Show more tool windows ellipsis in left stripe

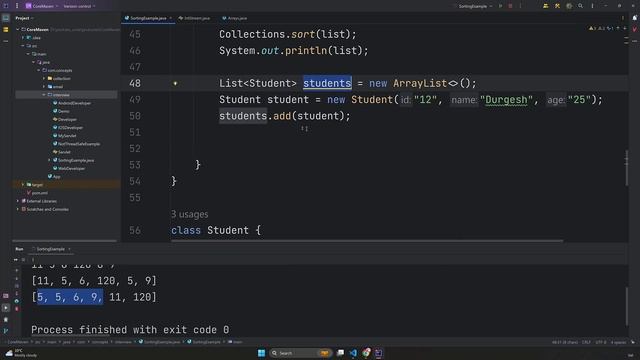(6, 41)
